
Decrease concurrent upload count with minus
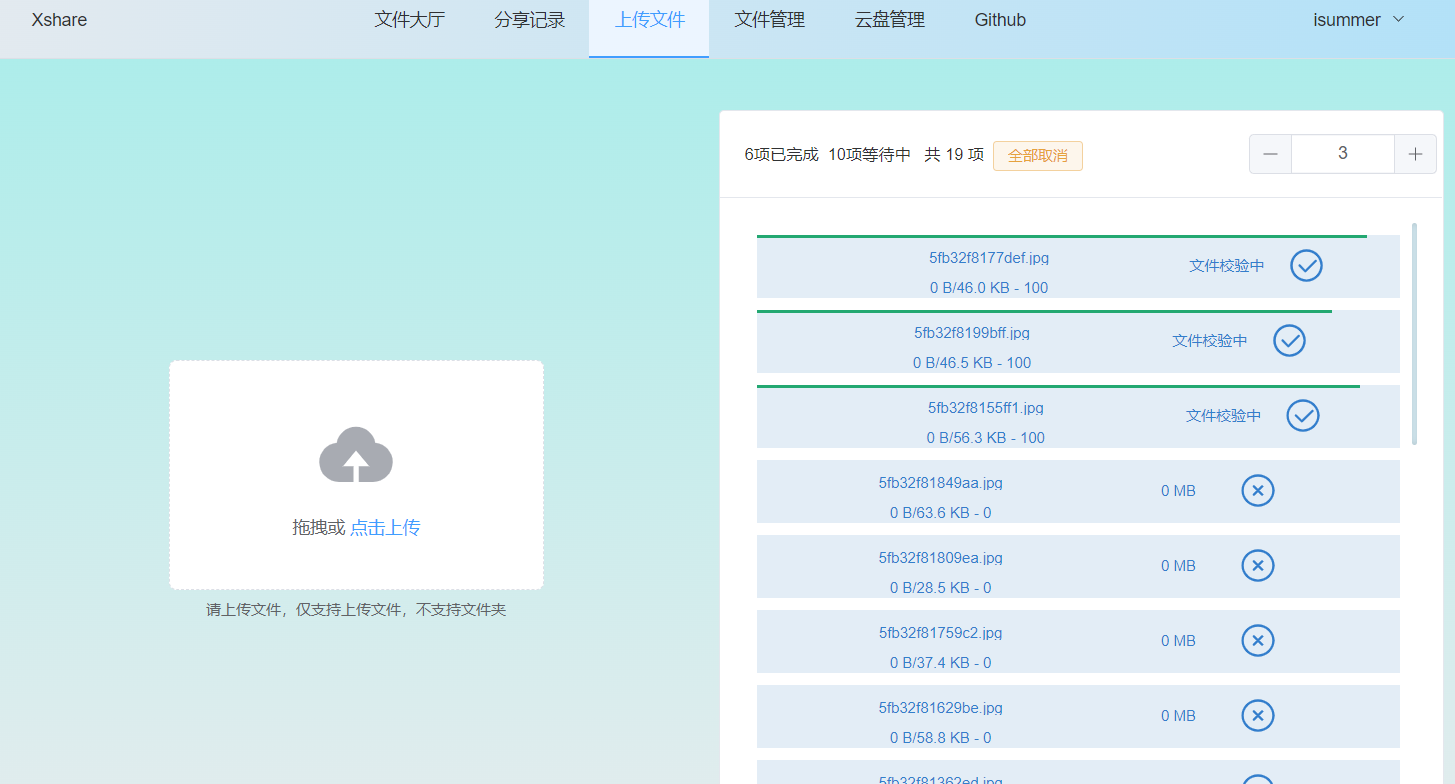click(x=1271, y=154)
